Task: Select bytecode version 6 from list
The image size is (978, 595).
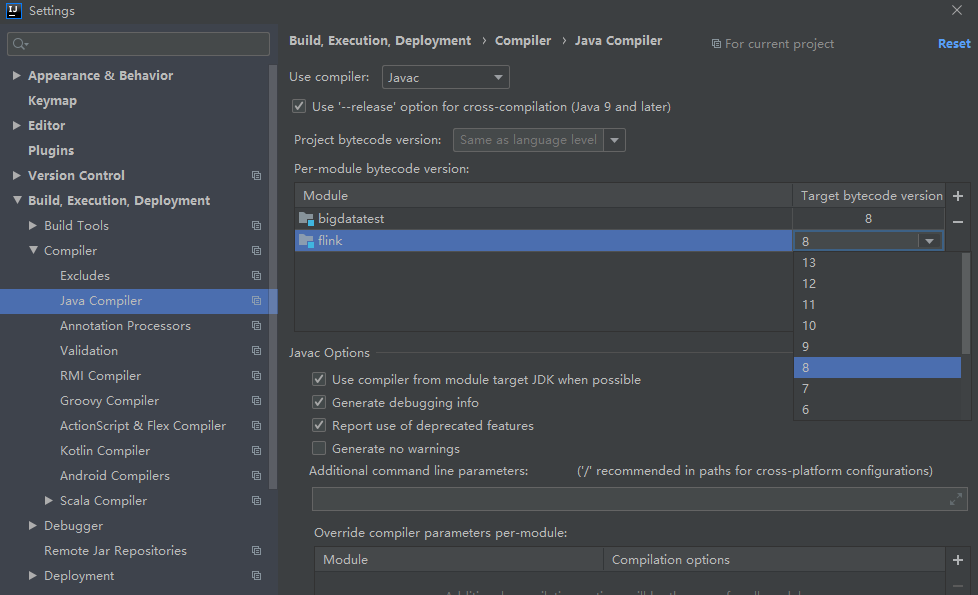Action: click(x=877, y=410)
